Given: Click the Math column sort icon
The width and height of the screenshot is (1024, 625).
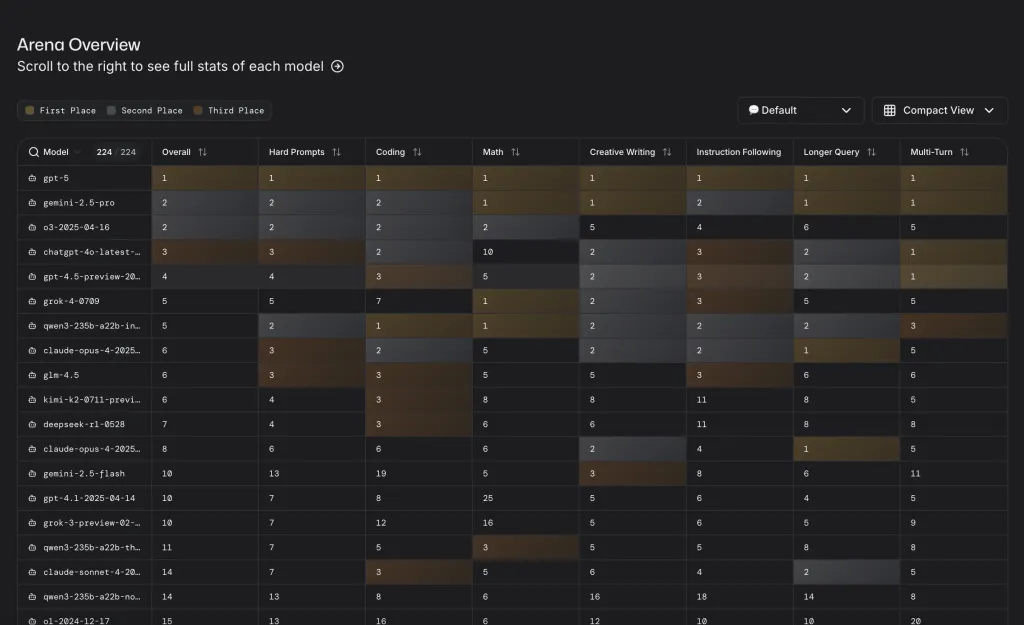Looking at the screenshot, I should [x=516, y=152].
